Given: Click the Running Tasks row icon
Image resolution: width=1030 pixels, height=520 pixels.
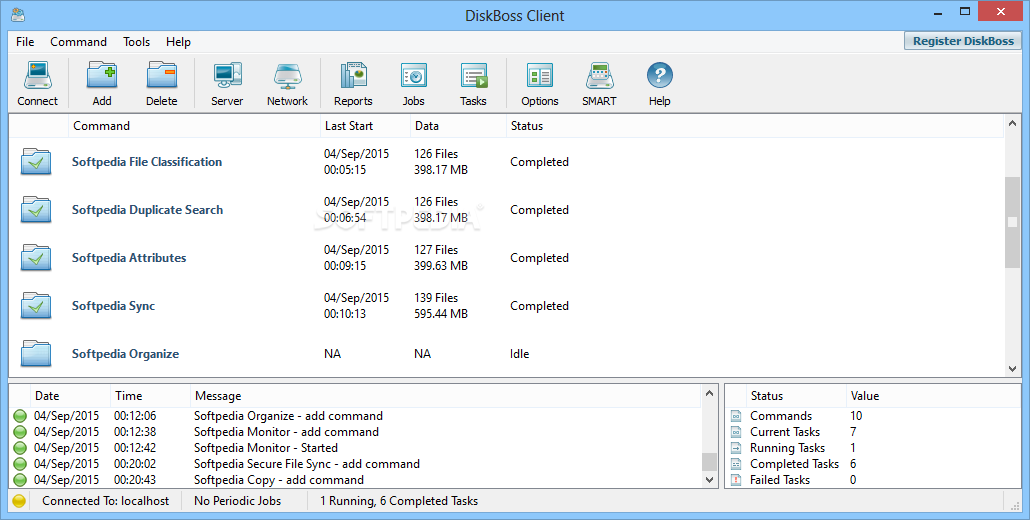Looking at the screenshot, I should (x=736, y=448).
